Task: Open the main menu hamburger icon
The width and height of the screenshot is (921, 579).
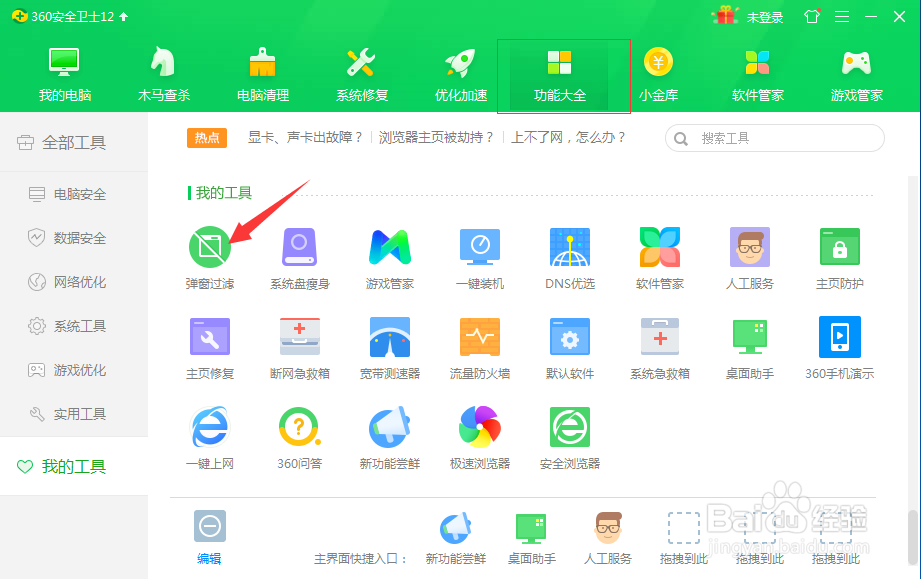Action: coord(842,16)
